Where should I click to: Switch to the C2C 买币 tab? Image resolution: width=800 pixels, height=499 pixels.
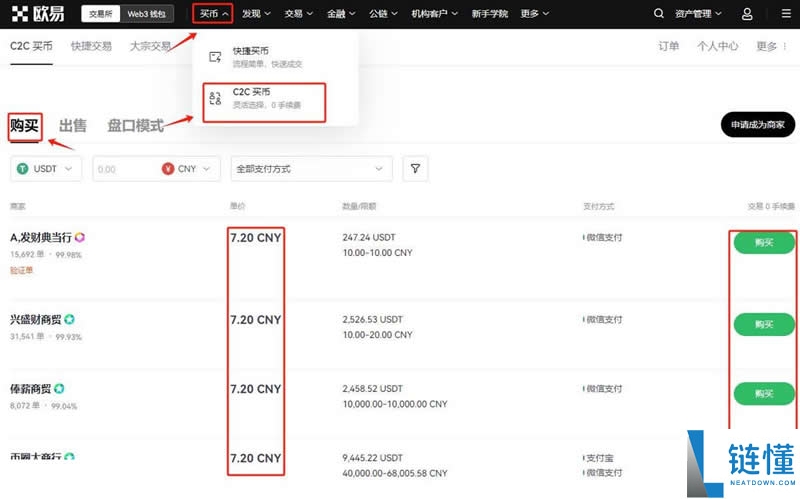coord(31,46)
